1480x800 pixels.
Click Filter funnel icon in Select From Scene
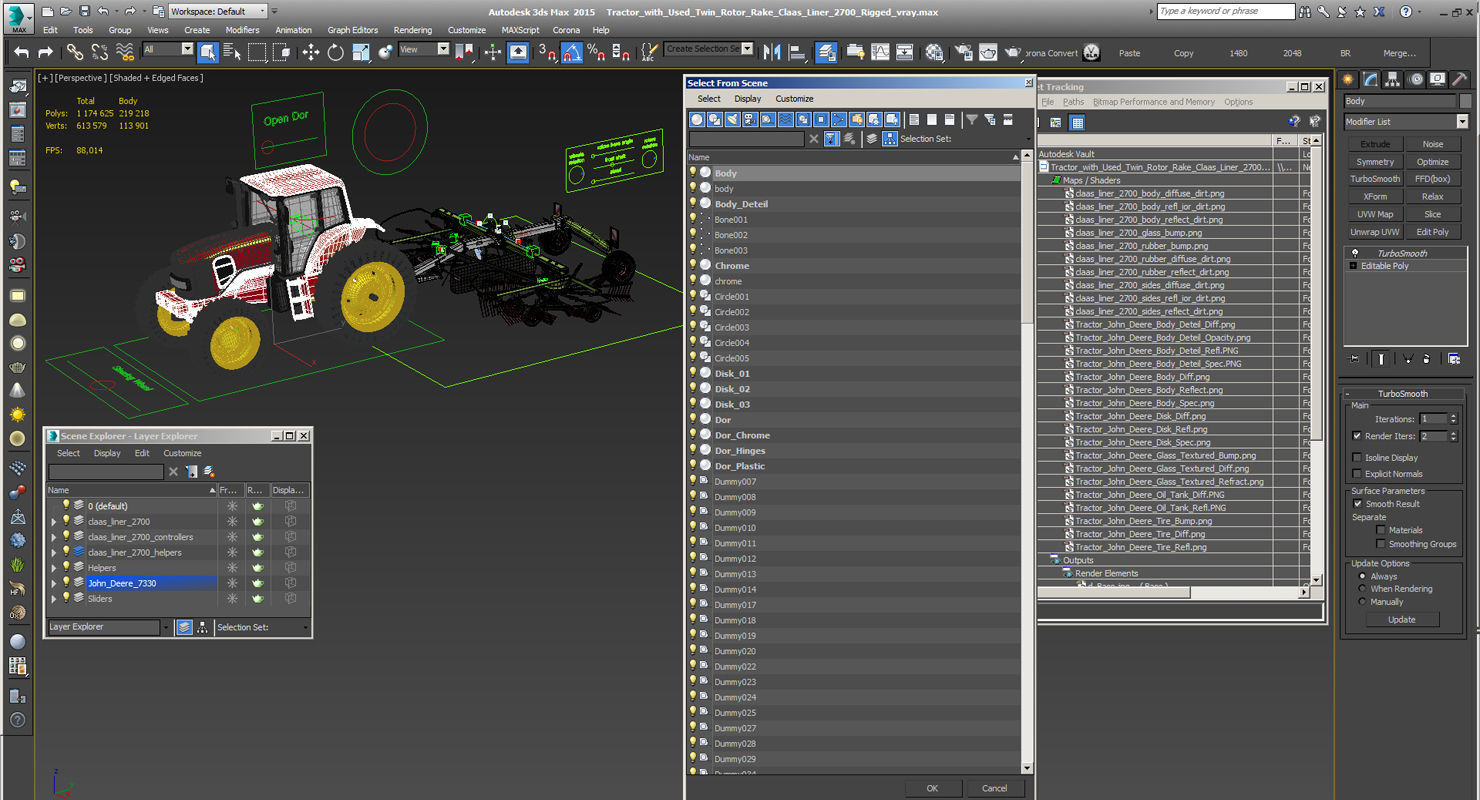(972, 119)
